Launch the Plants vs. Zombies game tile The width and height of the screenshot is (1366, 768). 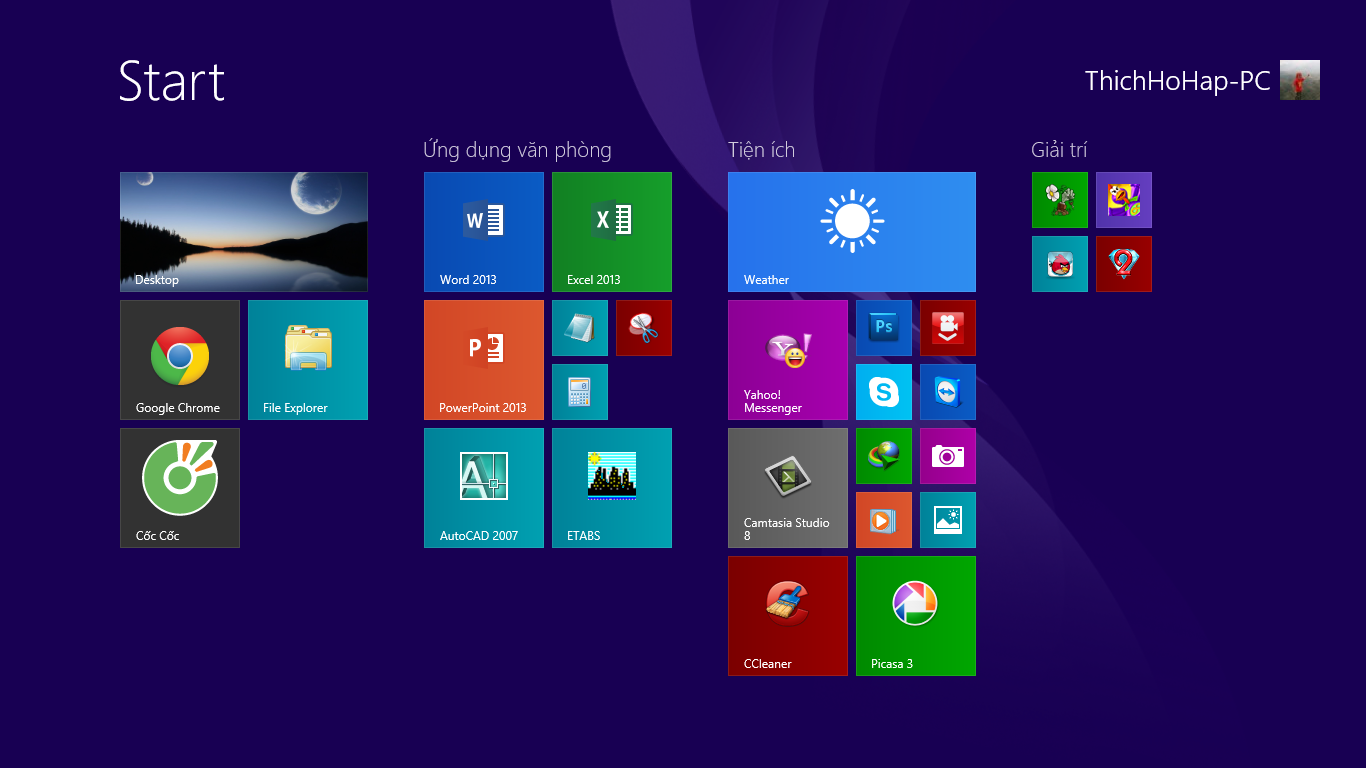coord(1060,200)
